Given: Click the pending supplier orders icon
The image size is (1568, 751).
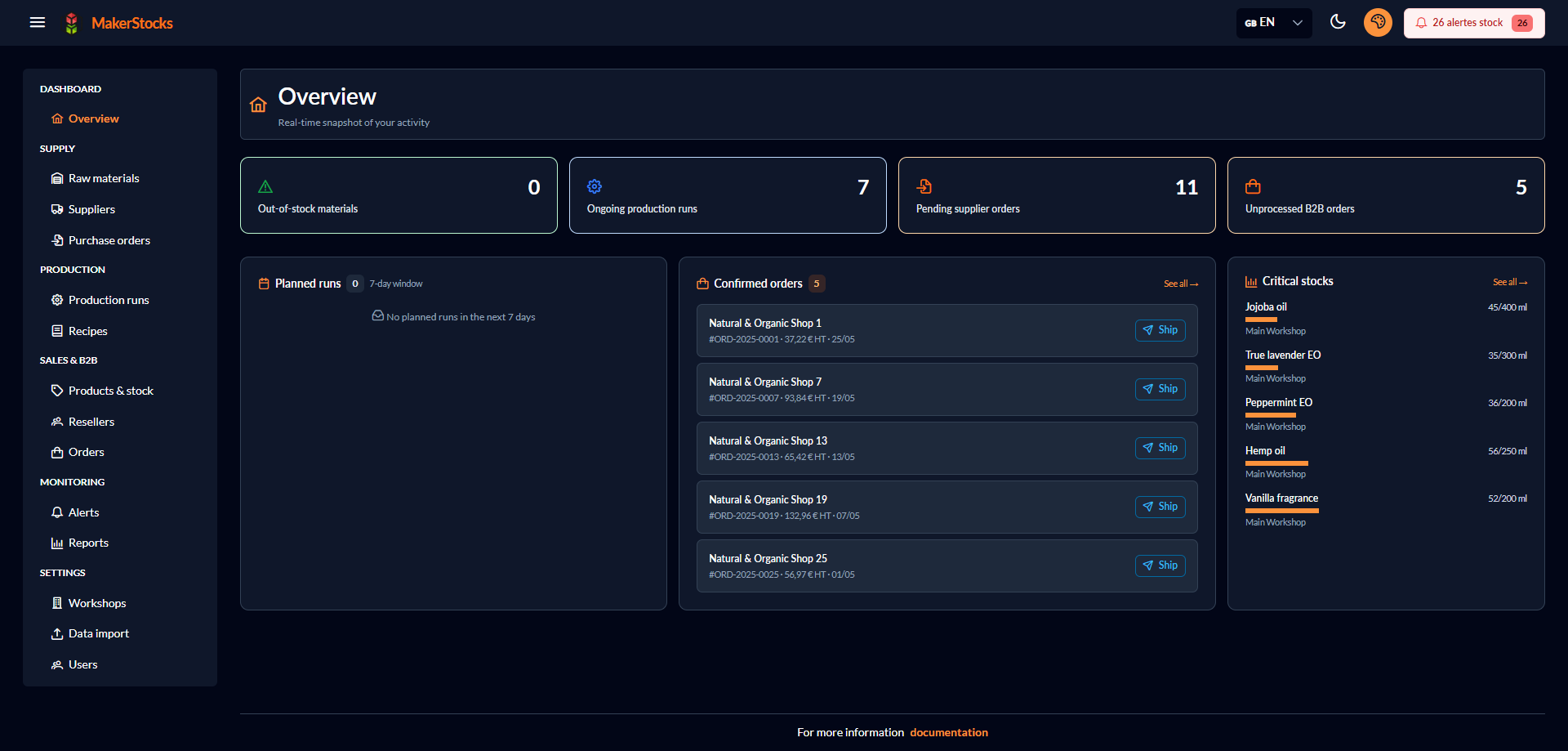Looking at the screenshot, I should tap(924, 186).
